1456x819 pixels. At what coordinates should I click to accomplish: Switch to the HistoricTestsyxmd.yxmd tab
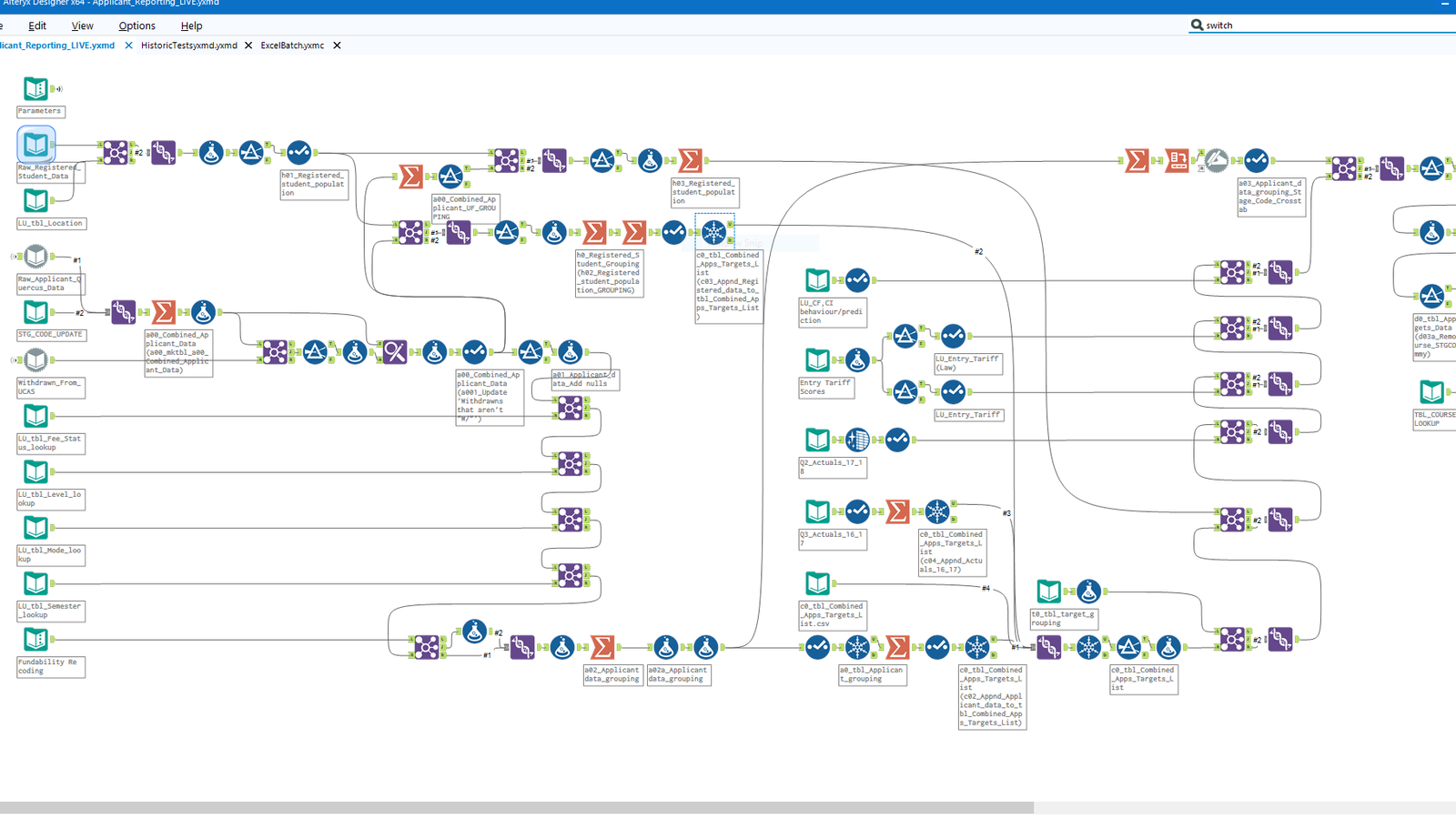pyautogui.click(x=188, y=45)
